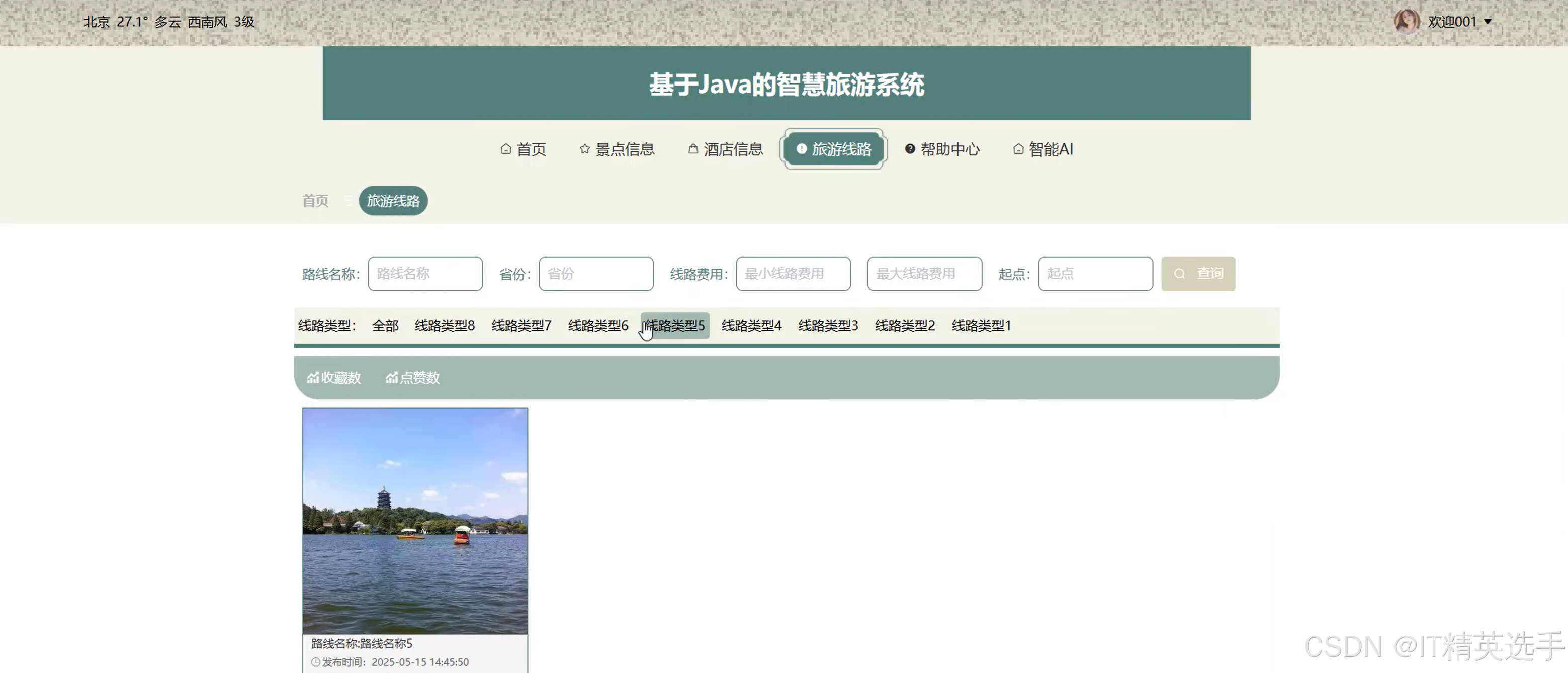Click the 首页 breadcrumb link
Screen dimensions: 1568x673
(x=315, y=201)
